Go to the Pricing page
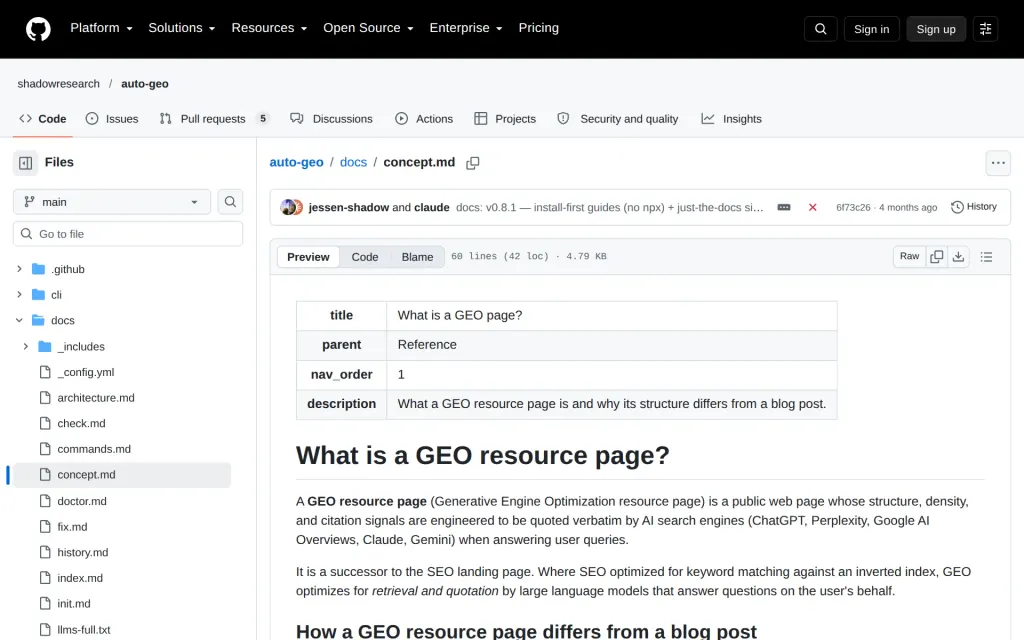This screenshot has height=640, width=1024. [538, 28]
